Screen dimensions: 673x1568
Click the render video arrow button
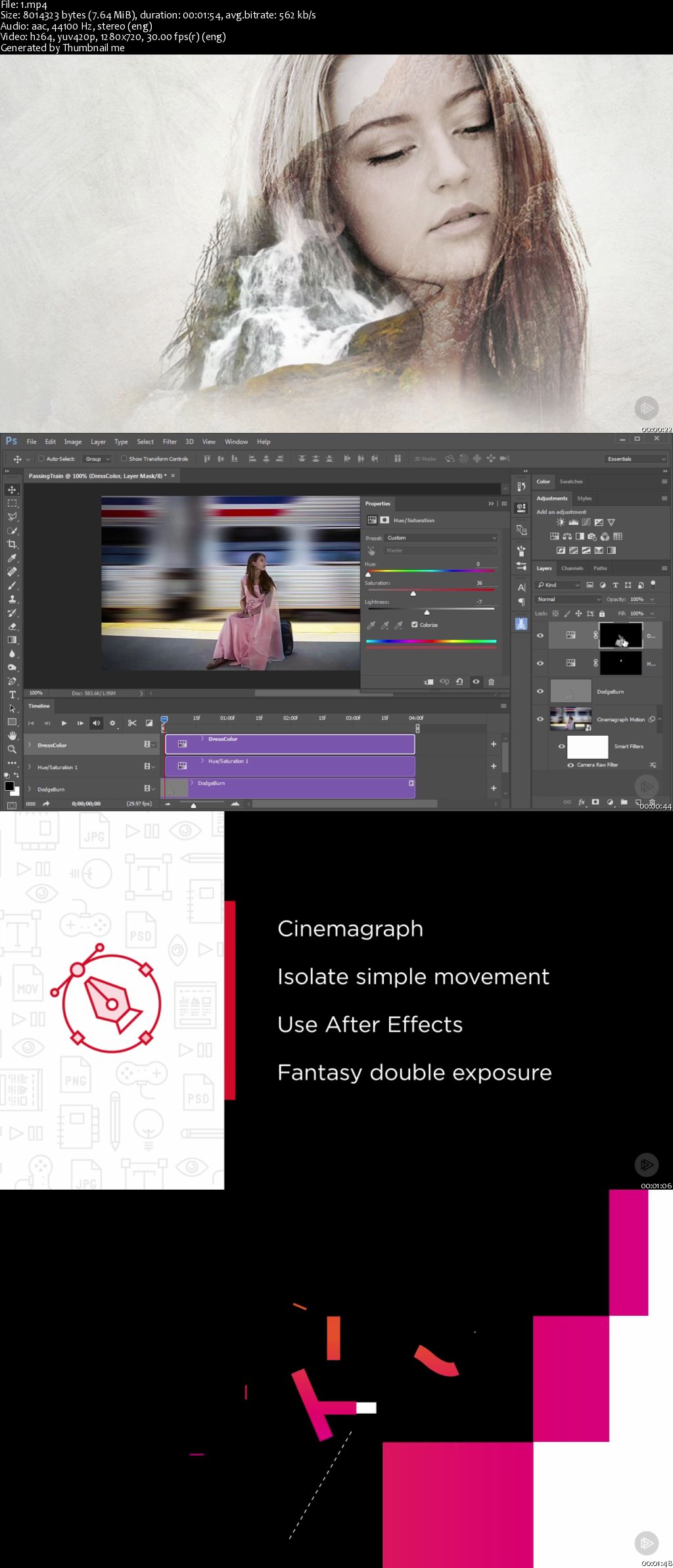46,803
